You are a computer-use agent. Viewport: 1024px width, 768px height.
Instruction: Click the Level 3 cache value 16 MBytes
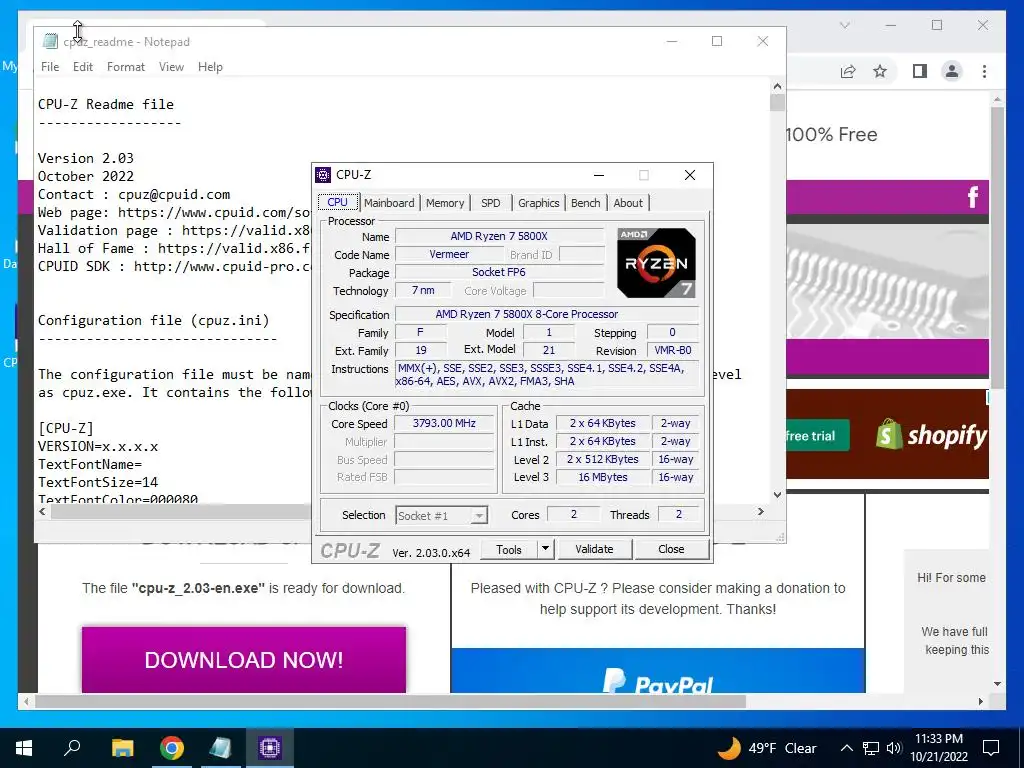[603, 477]
